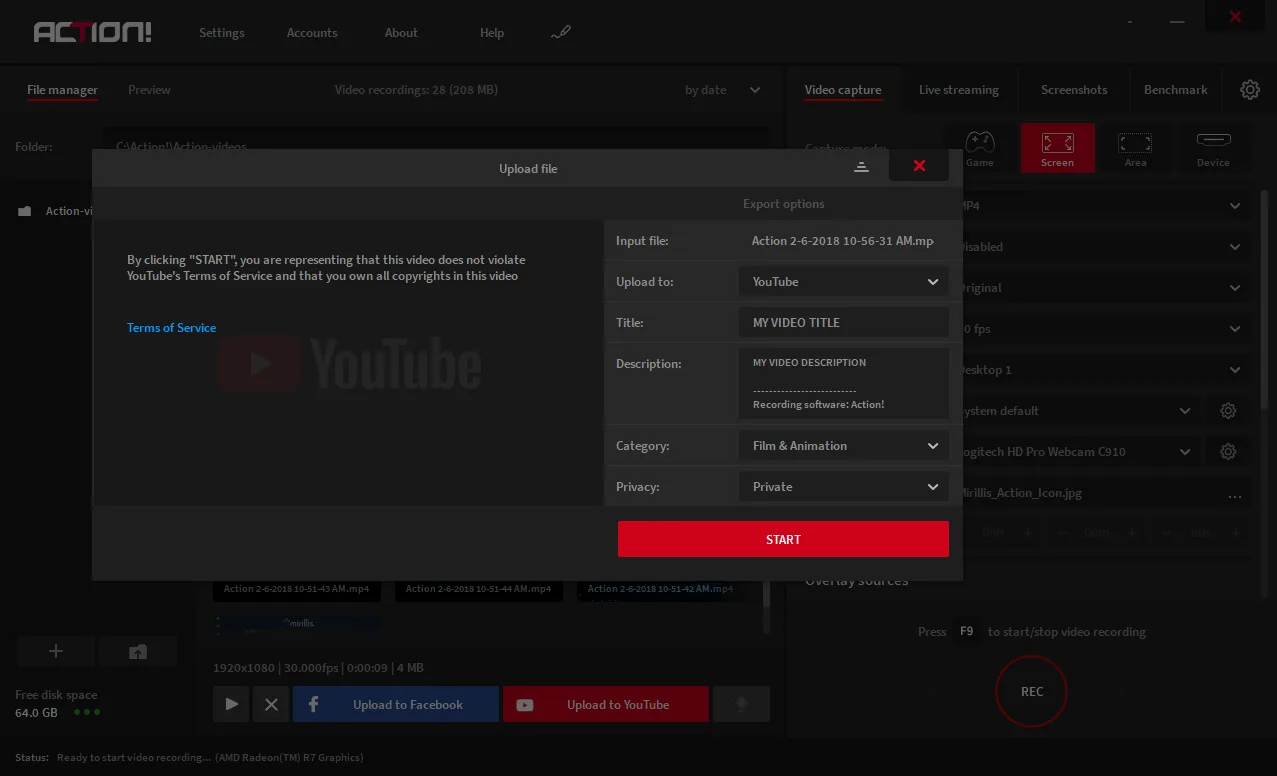Select thumbnail Action 2-6-2018 10-51-43 AM.mp4

(296, 589)
